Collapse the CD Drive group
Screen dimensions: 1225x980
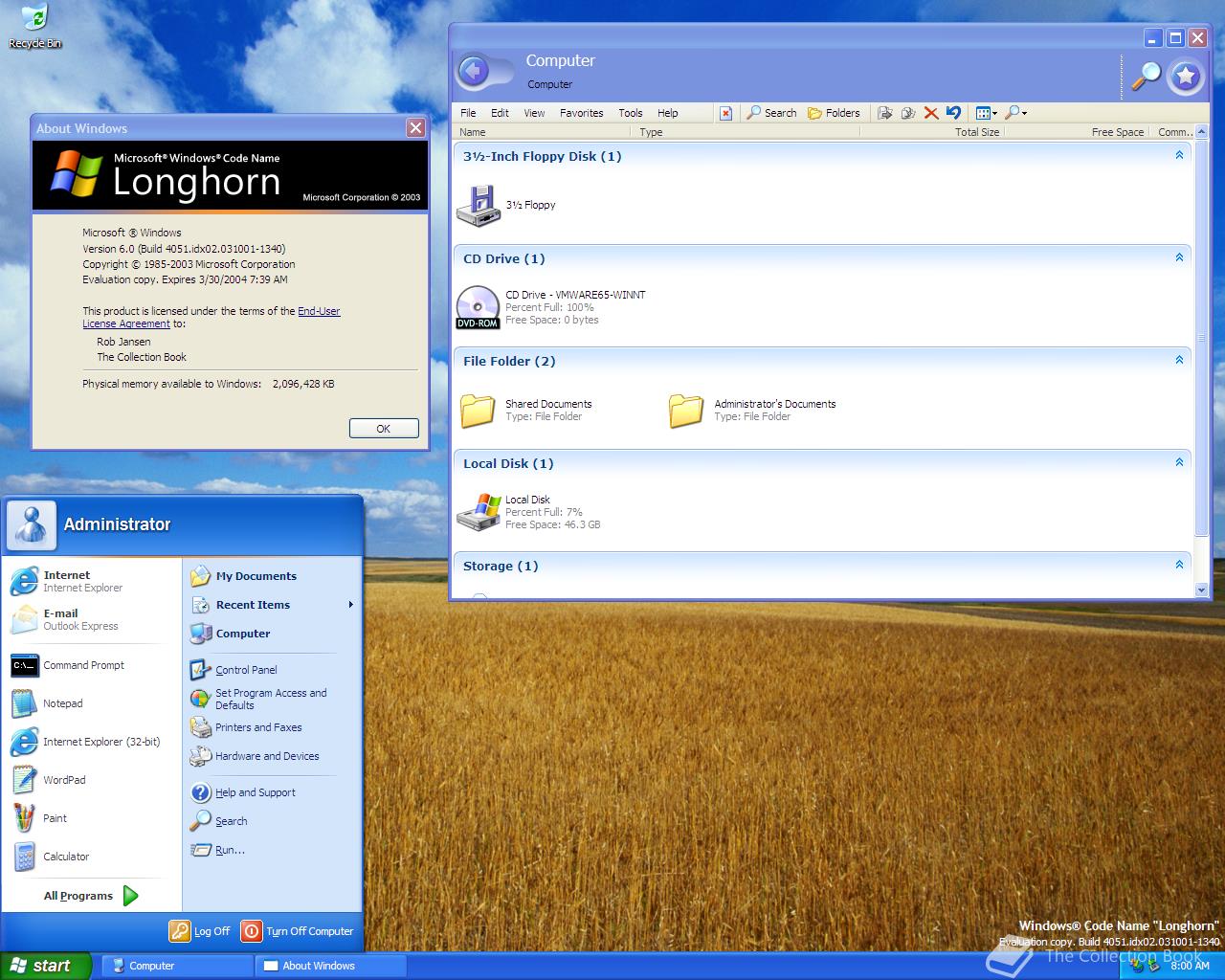pos(1179,257)
